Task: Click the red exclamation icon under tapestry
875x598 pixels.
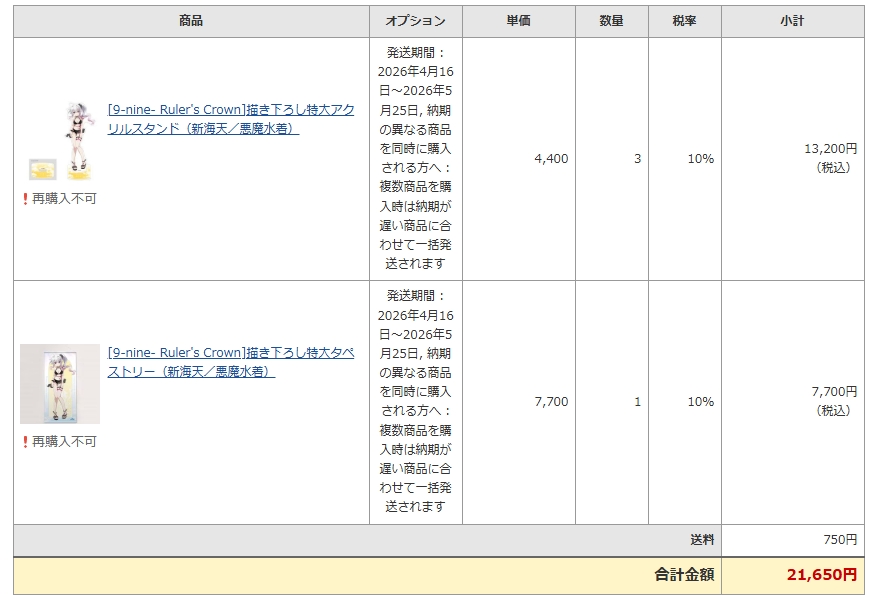Action: tap(25, 441)
